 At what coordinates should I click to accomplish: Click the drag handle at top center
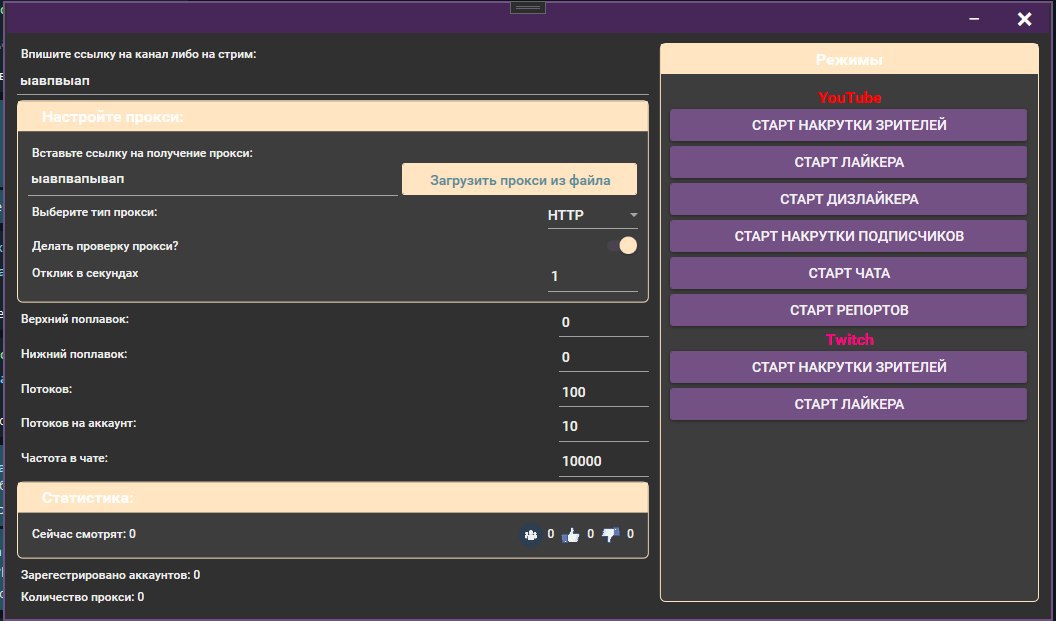coord(528,7)
